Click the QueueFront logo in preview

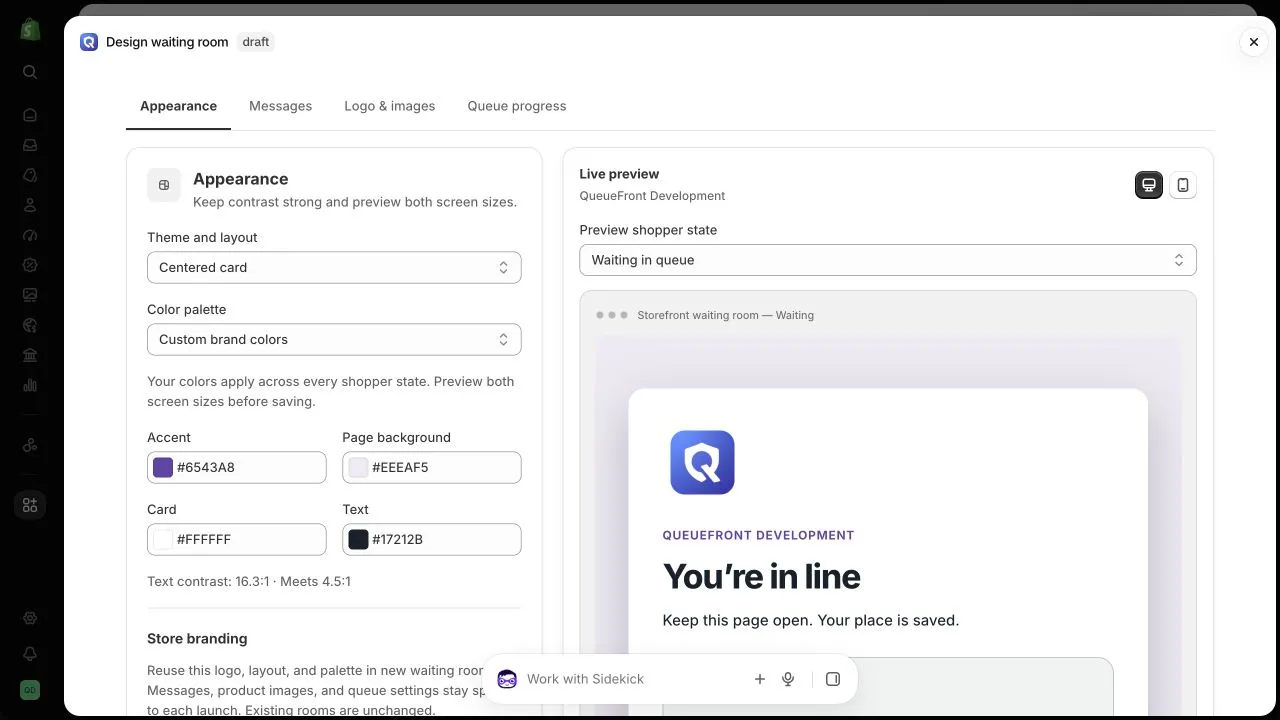[702, 462]
